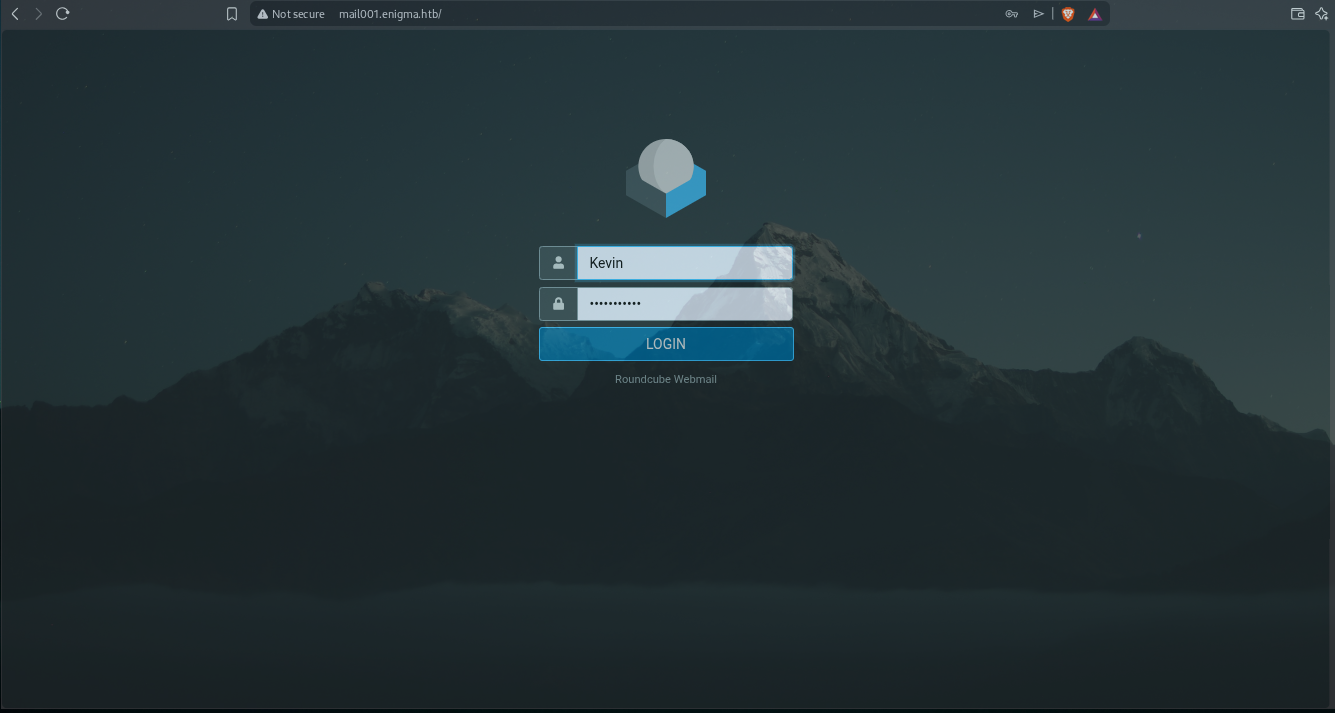This screenshot has height=713, width=1335.
Task: Click the user icon beside the username field
Action: [x=558, y=263]
